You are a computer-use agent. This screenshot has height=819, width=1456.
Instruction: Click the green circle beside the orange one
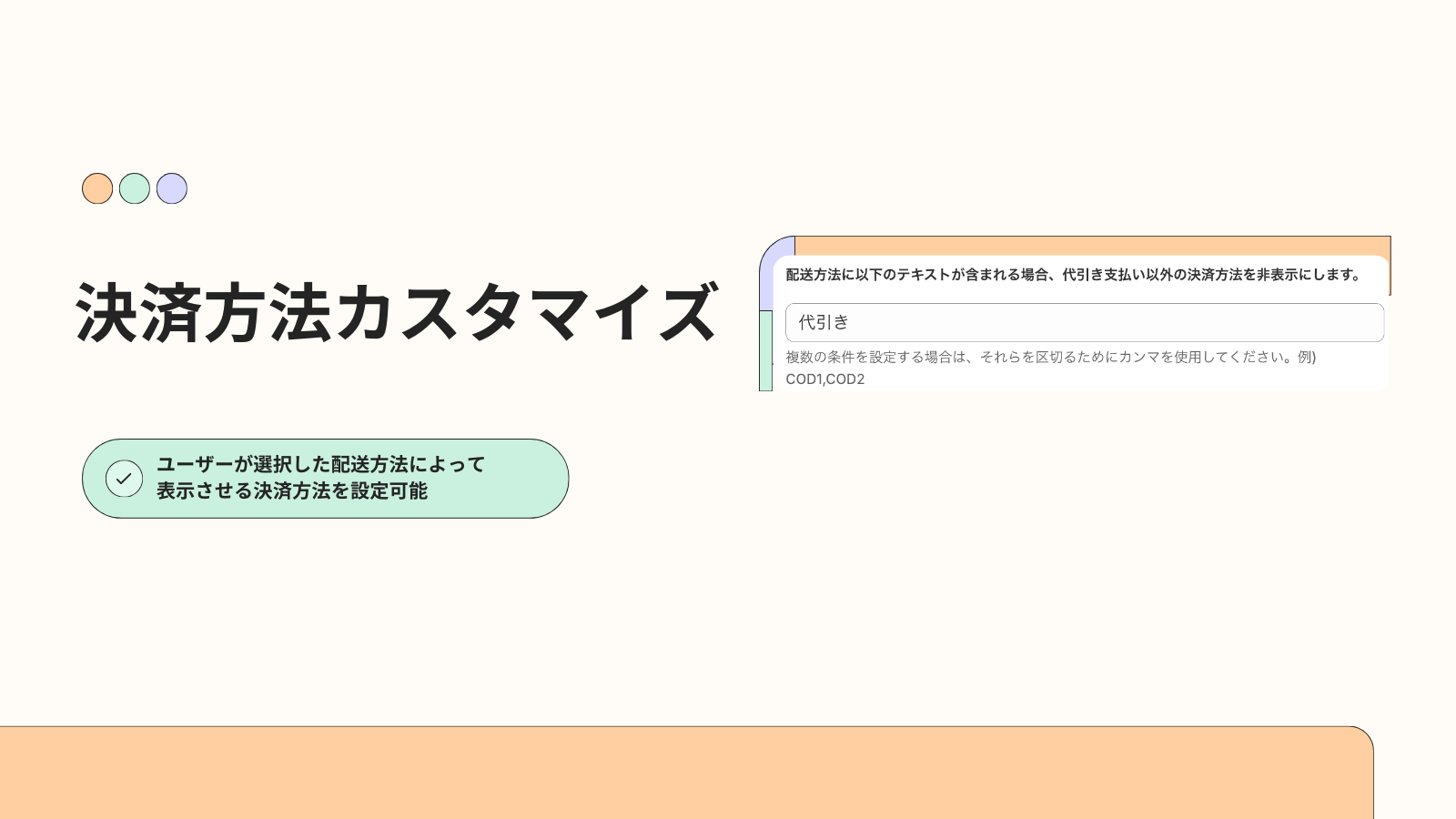pos(135,188)
